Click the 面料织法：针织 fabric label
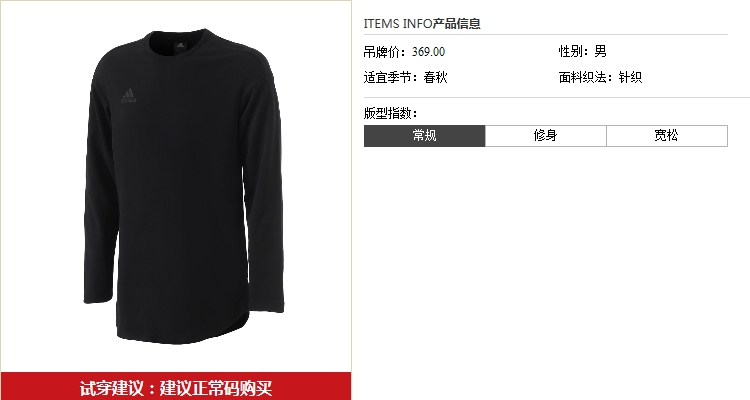Viewport: 750px width, 400px height. (x=600, y=78)
